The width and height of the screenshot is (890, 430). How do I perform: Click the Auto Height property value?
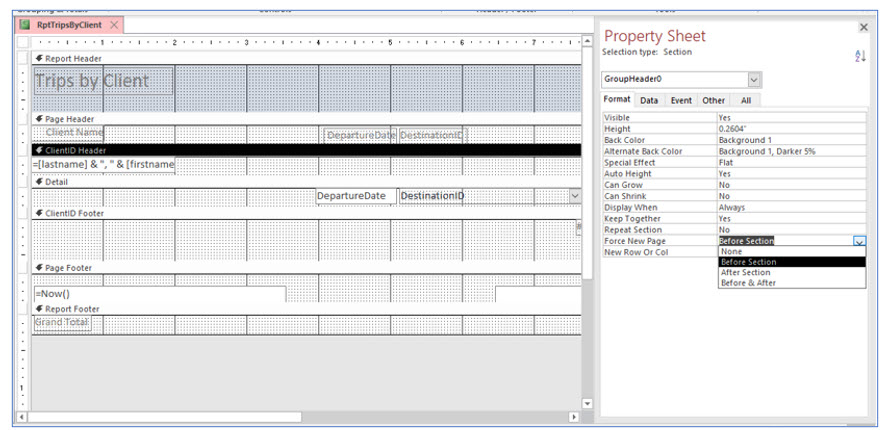tap(792, 174)
